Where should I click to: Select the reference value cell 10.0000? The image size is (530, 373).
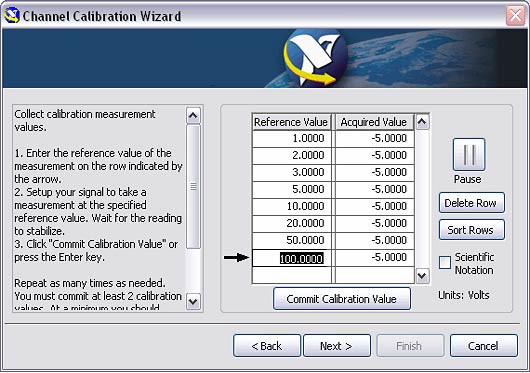tap(292, 206)
